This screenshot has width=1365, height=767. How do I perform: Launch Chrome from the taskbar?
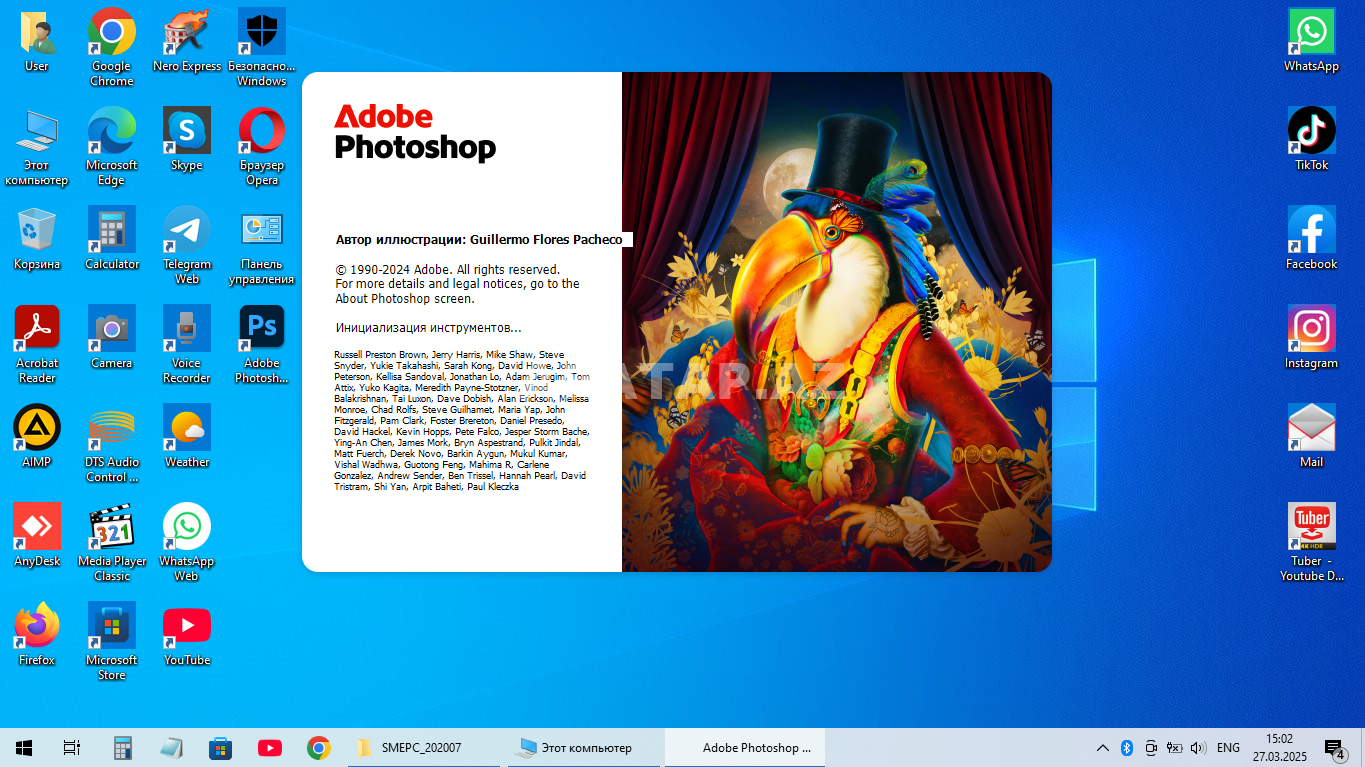pyautogui.click(x=318, y=747)
